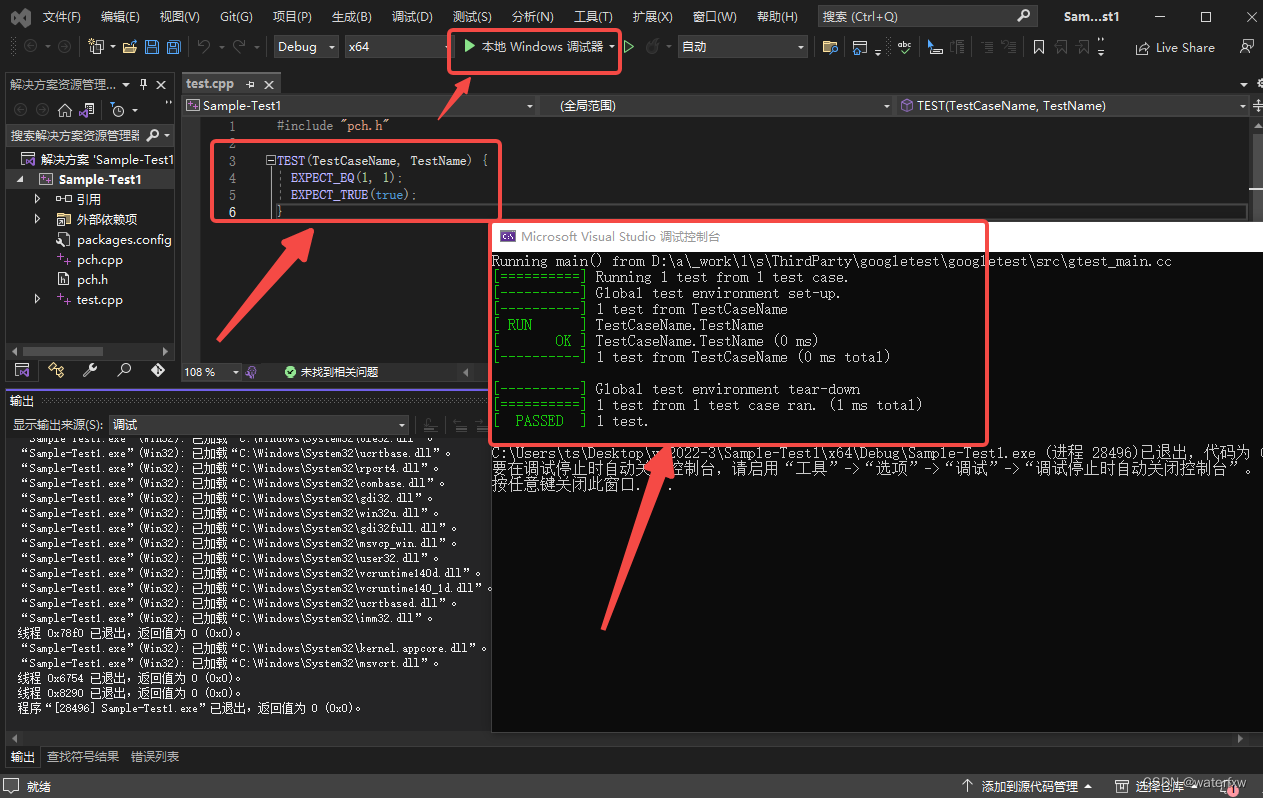Switch to the 输出 tab at the bottom

(22, 757)
